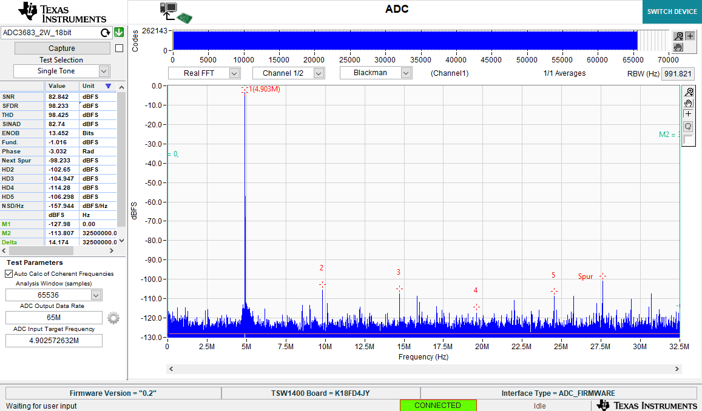Click the results table up scroll arrow
The width and height of the screenshot is (702, 411).
click(x=121, y=87)
